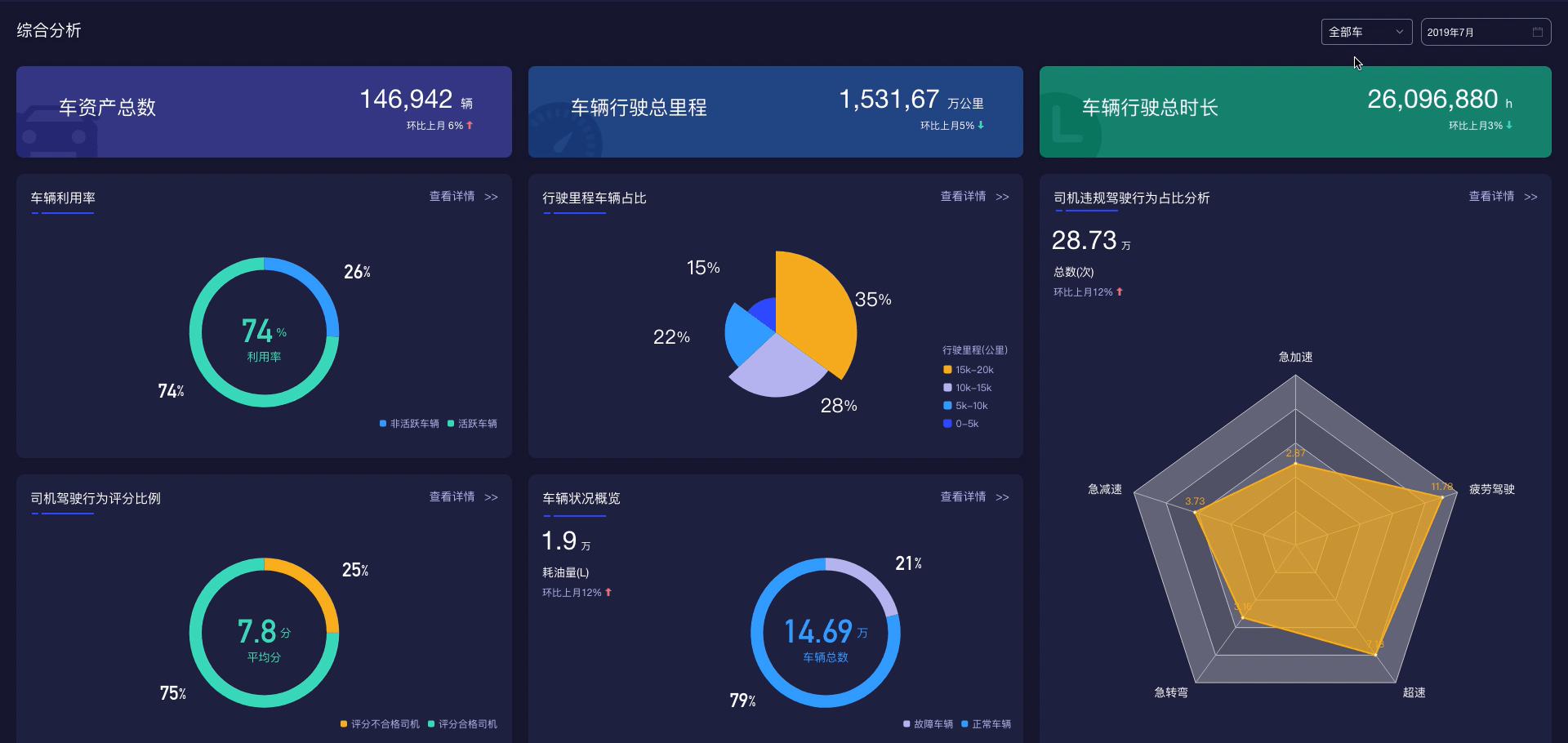Click the dark blue 15% pie slice
The image size is (1568, 743).
coord(765,314)
